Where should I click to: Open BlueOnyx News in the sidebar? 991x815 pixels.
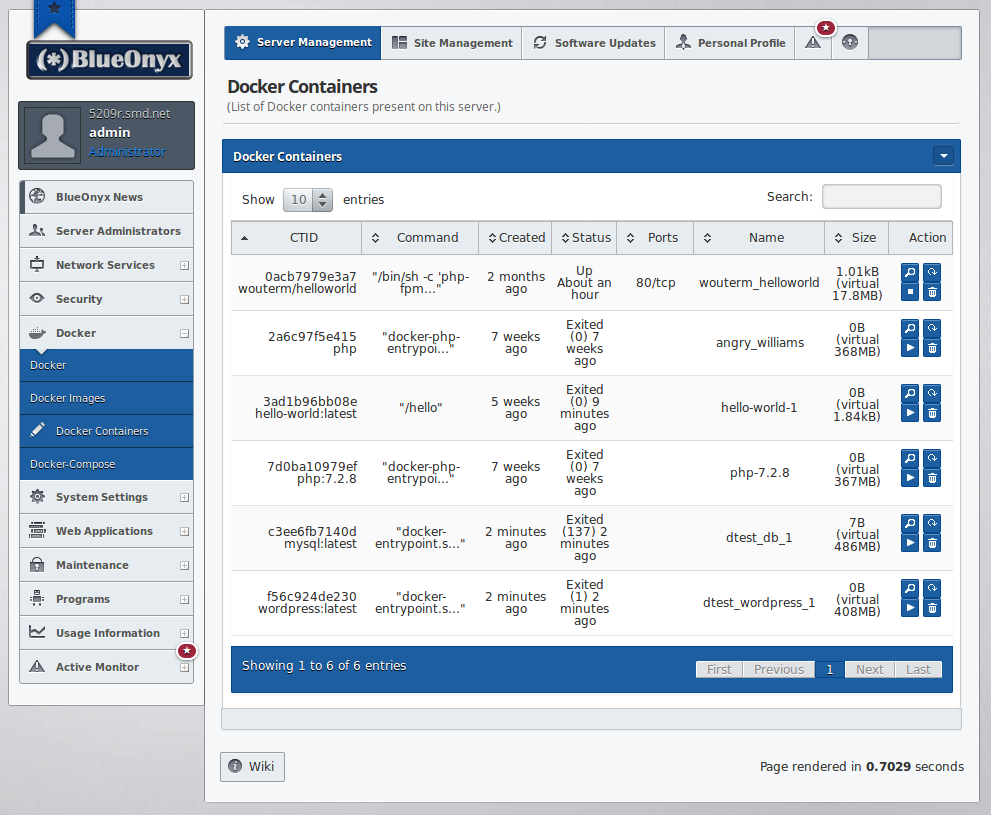107,197
